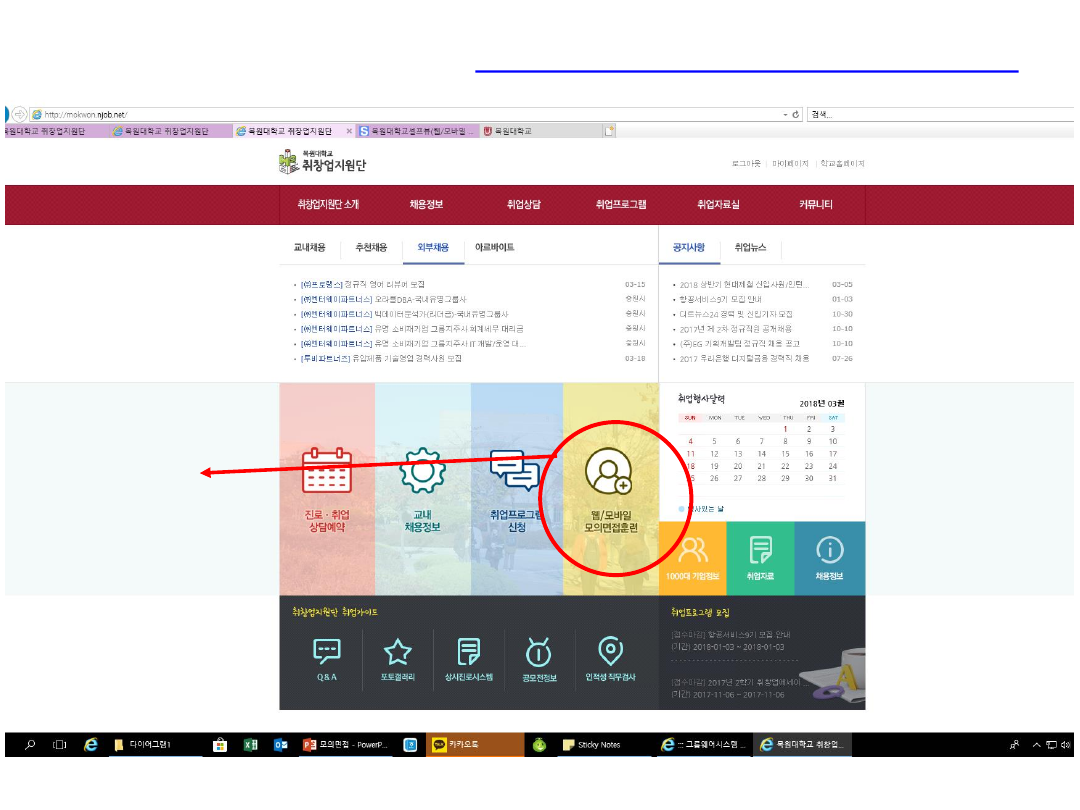The image size is (1080, 810).
Task: Open 커뮤니티 in the red navigation bar
Action: (x=815, y=204)
